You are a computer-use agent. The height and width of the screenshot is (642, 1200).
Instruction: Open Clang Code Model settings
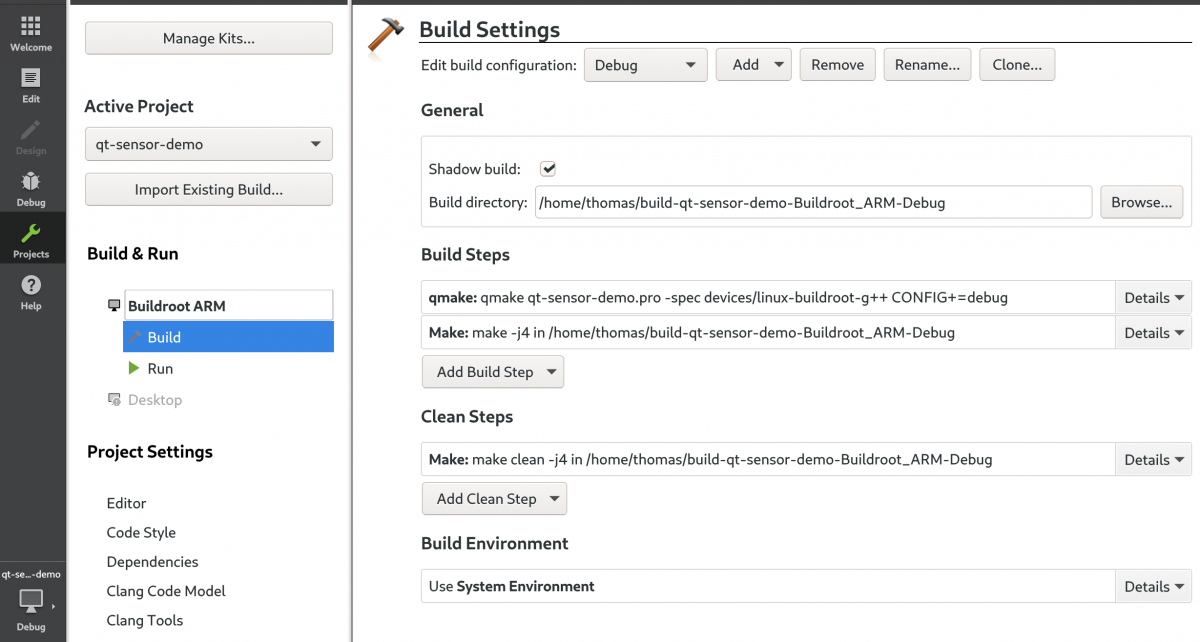point(166,590)
